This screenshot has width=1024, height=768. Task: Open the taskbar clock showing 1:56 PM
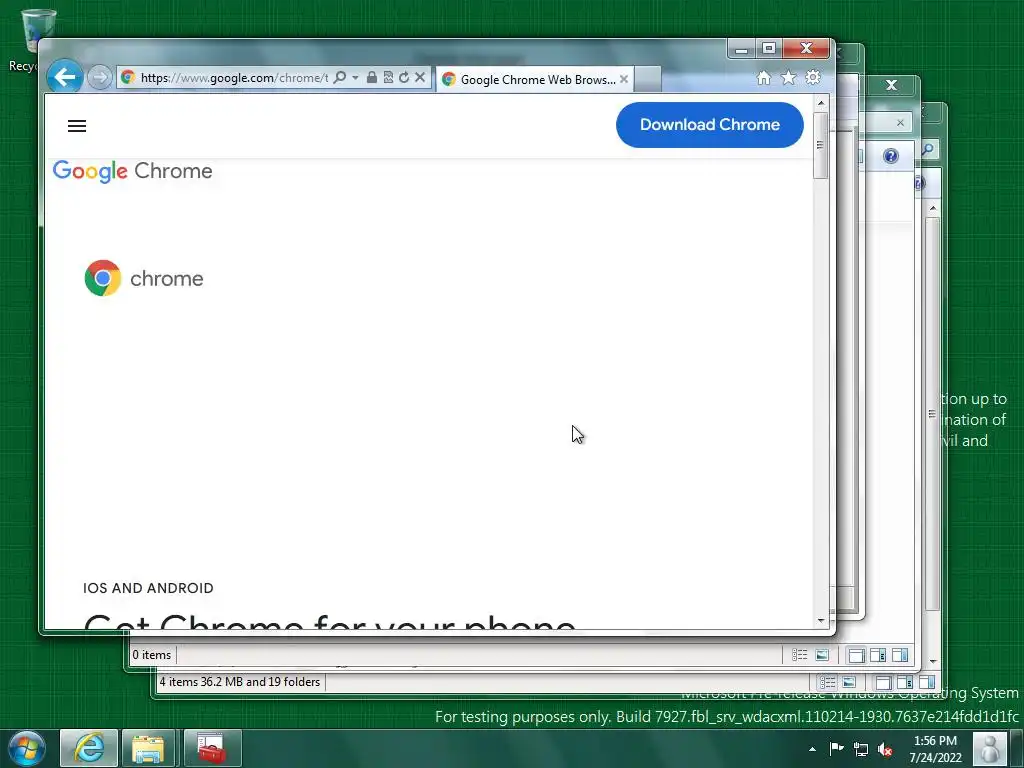pyautogui.click(x=935, y=749)
